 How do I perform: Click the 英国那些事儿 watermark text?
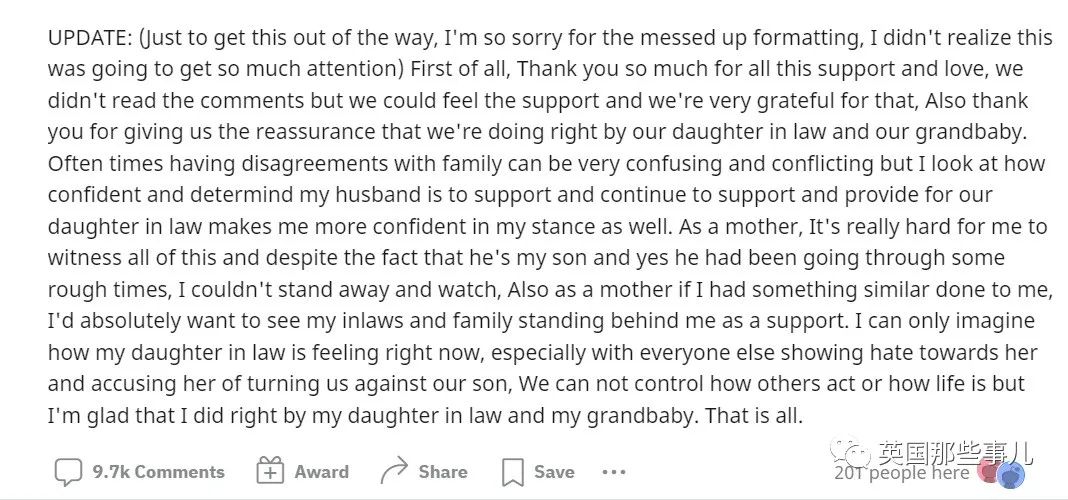[x=956, y=452]
